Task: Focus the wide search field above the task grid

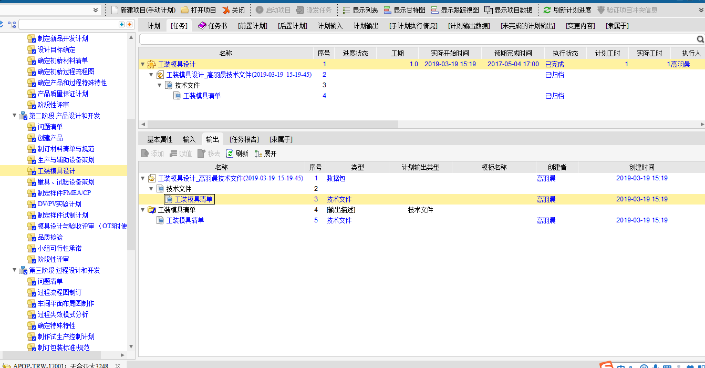Action: pyautogui.click(x=418, y=40)
